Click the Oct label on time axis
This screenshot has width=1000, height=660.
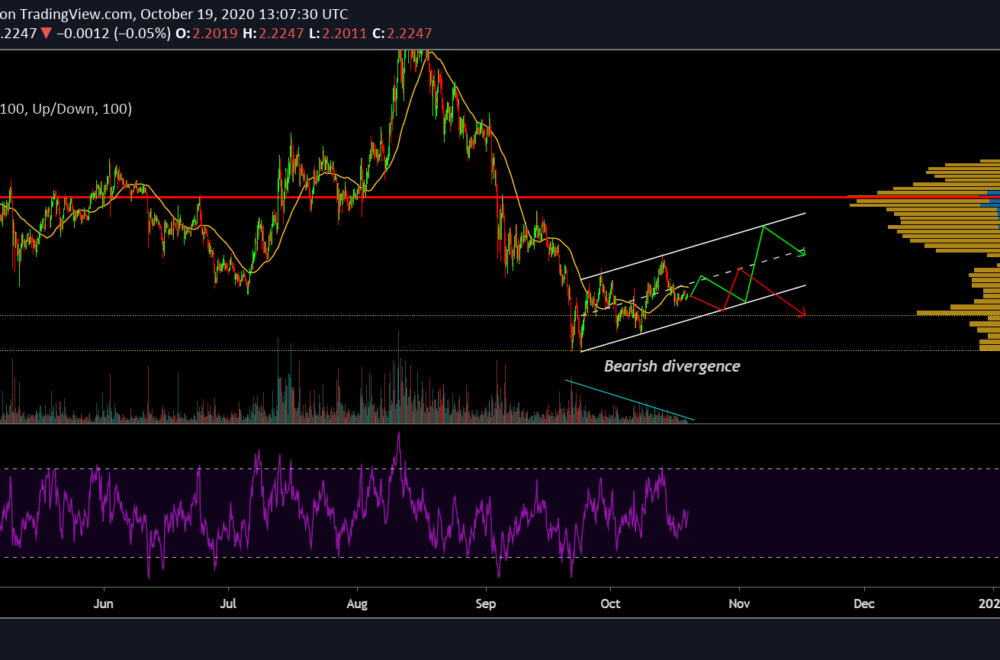[x=610, y=603]
